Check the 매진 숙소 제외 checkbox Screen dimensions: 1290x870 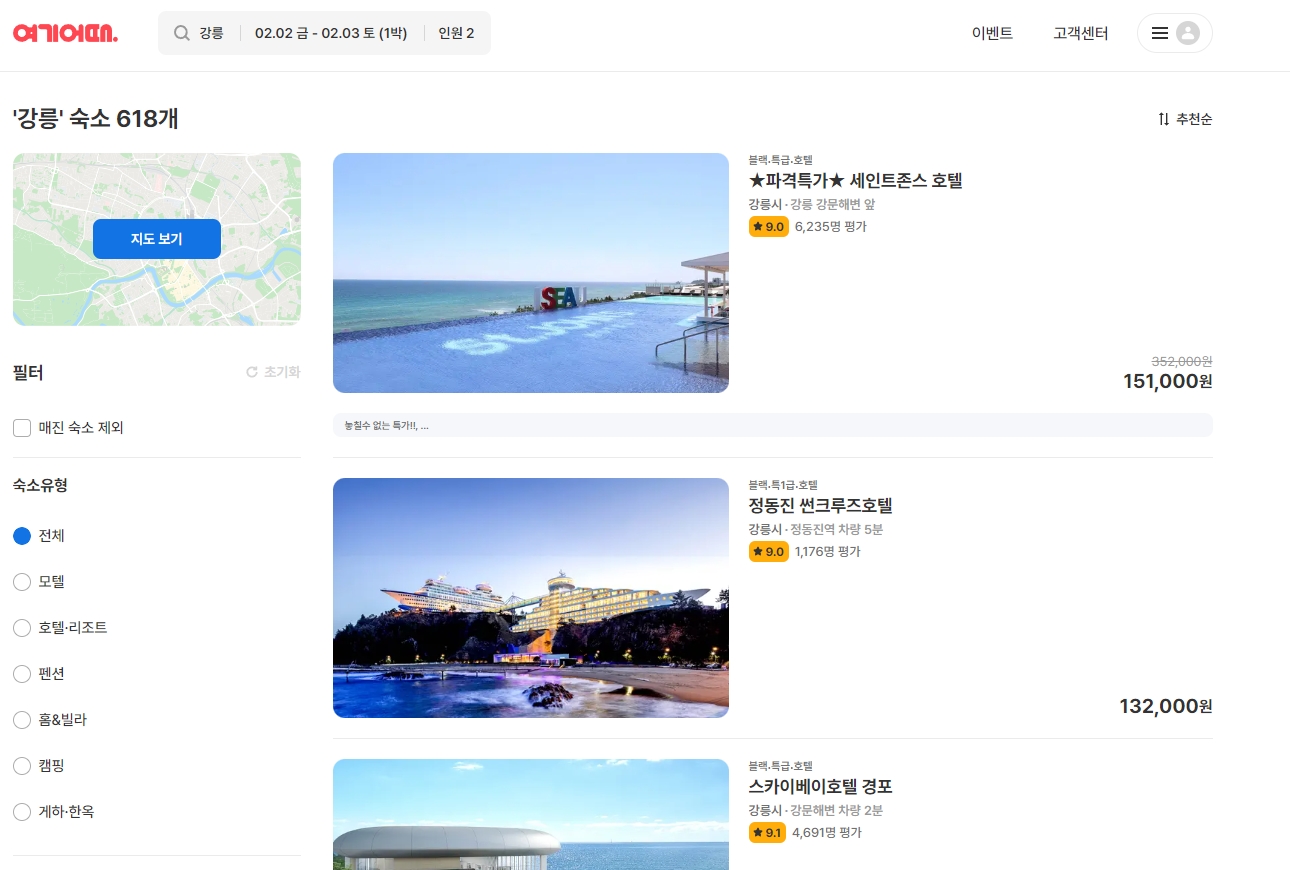[x=22, y=428]
